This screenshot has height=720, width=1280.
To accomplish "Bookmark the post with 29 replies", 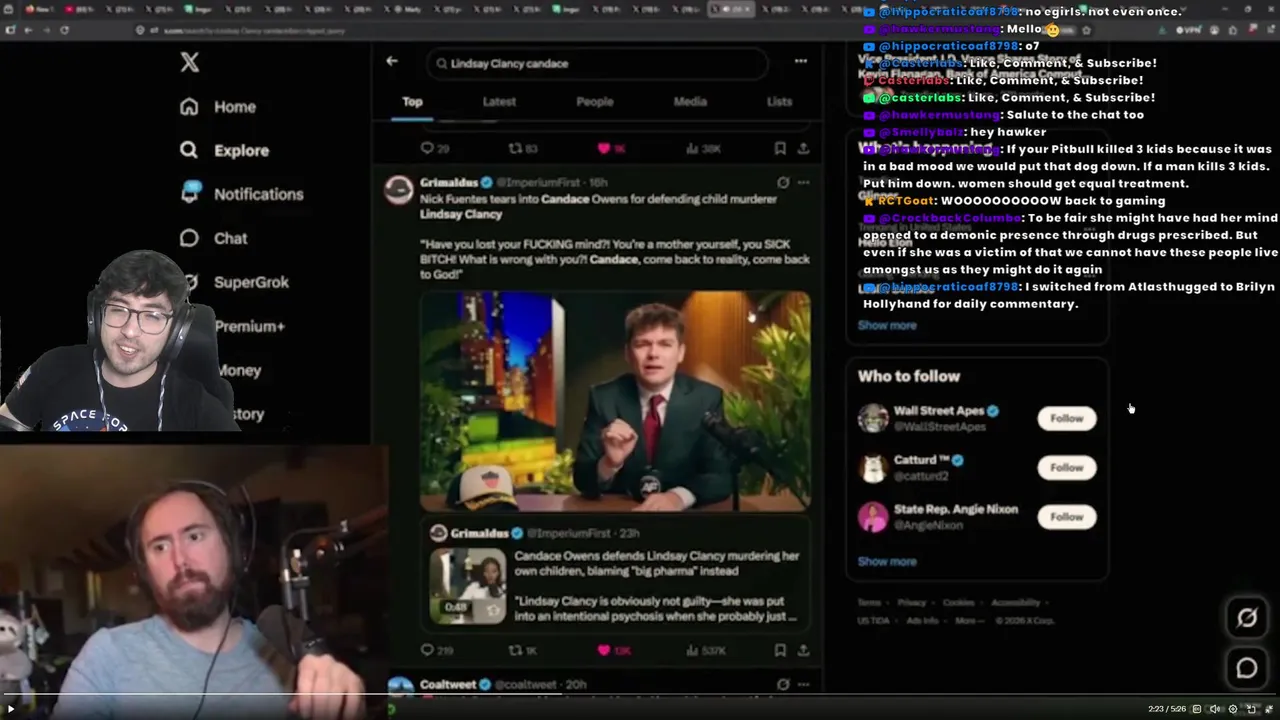I will coord(780,148).
